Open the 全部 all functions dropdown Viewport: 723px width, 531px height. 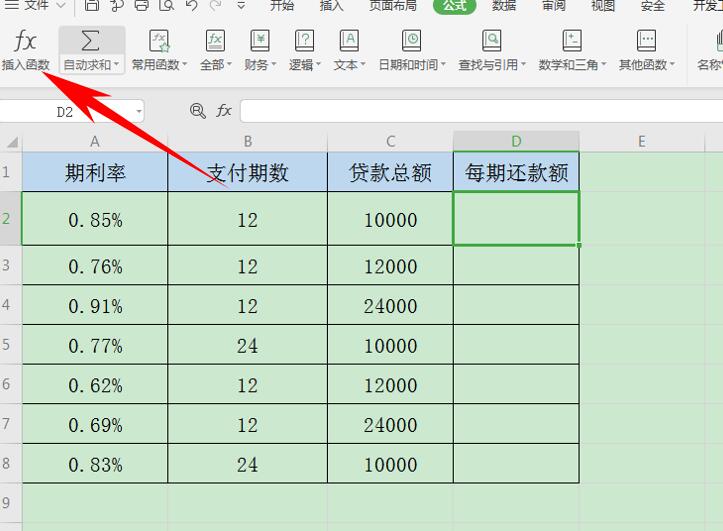[215, 50]
